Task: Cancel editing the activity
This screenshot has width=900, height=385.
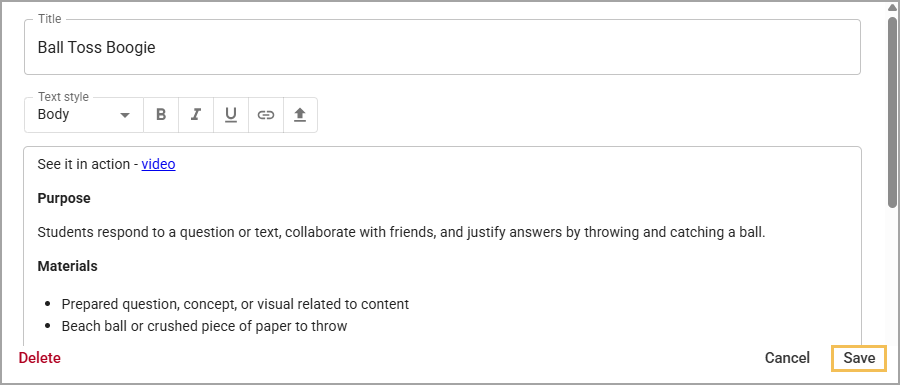Action: 787,358
